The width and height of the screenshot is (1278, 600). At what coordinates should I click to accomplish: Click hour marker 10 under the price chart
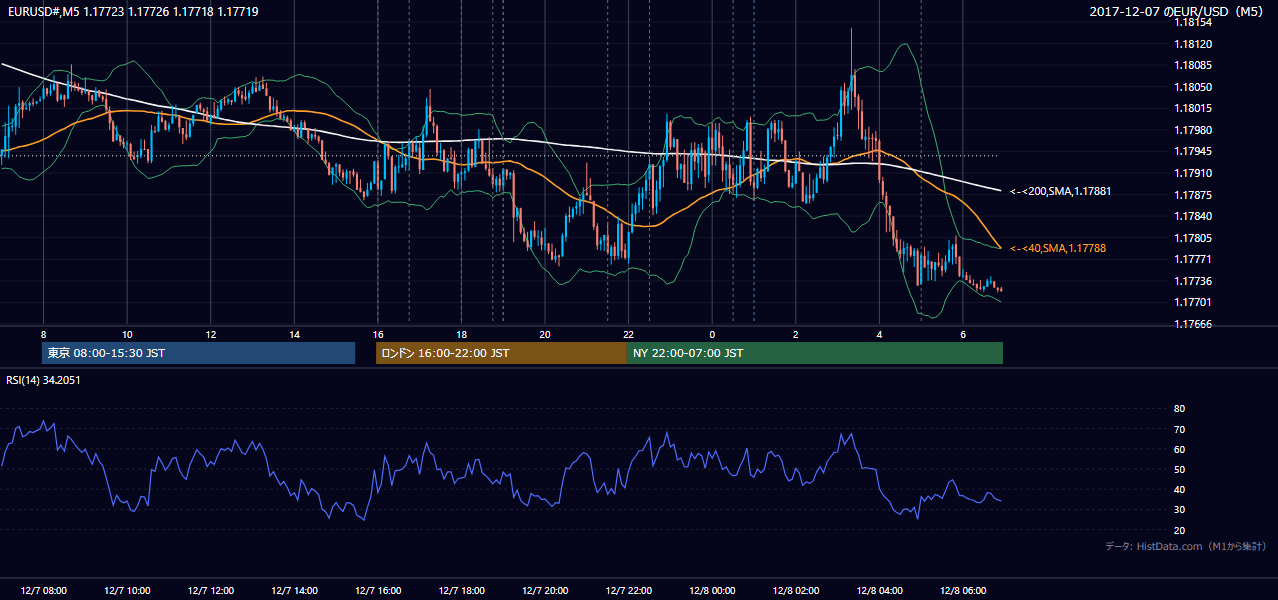coord(127,334)
